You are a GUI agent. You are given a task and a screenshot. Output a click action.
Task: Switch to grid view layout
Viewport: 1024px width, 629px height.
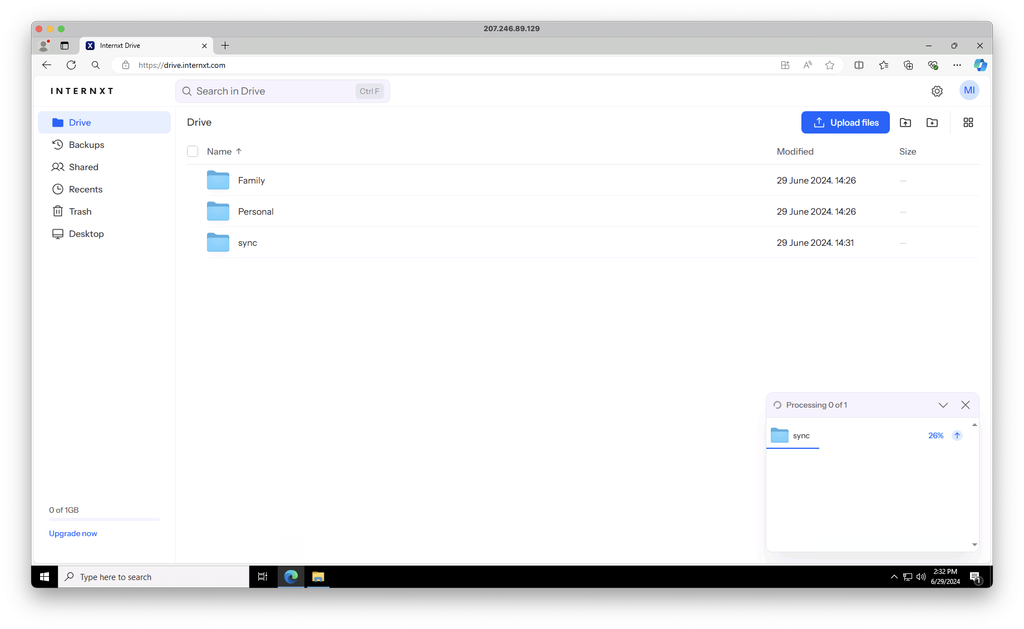(x=967, y=122)
